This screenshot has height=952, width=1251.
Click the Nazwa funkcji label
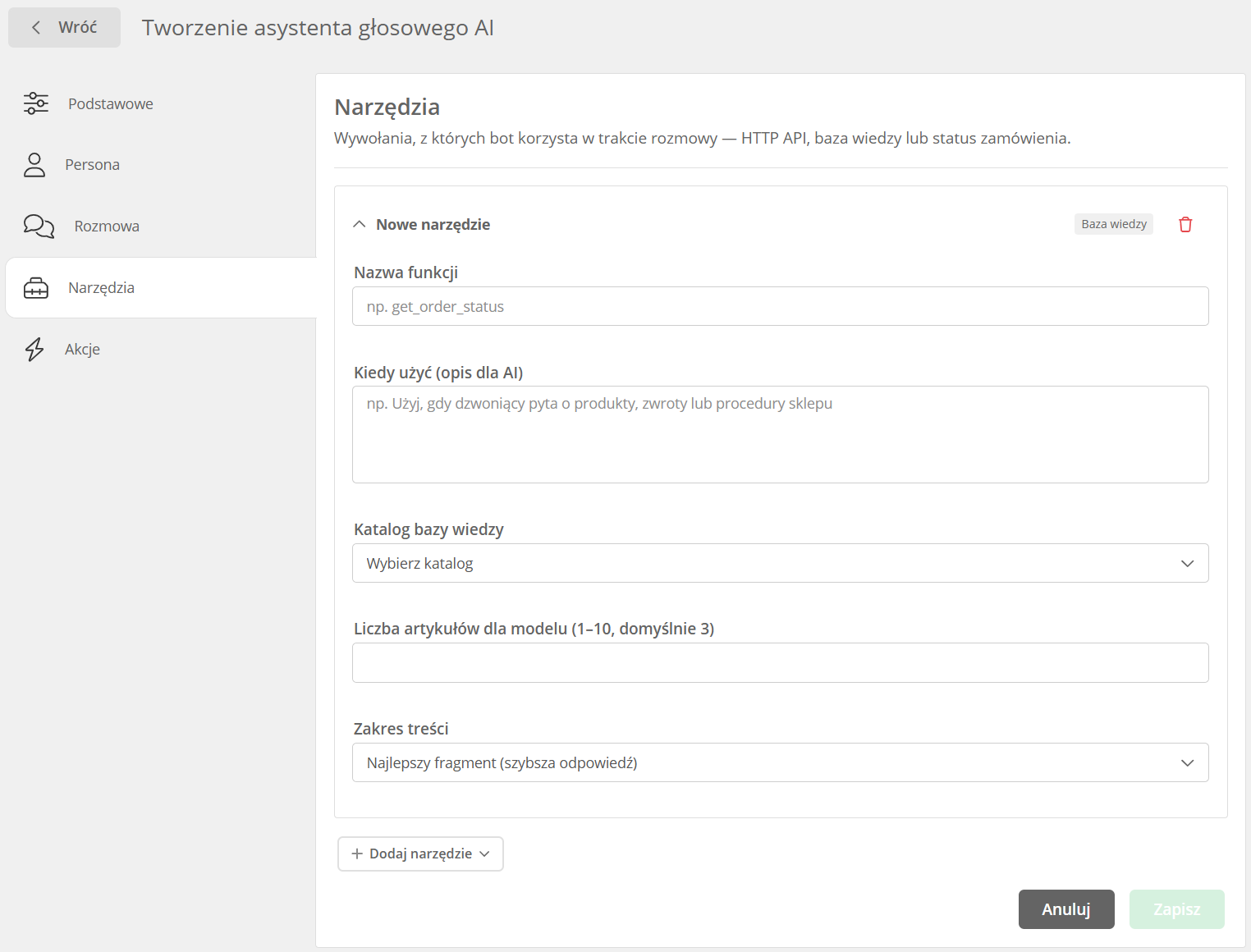[x=406, y=272]
